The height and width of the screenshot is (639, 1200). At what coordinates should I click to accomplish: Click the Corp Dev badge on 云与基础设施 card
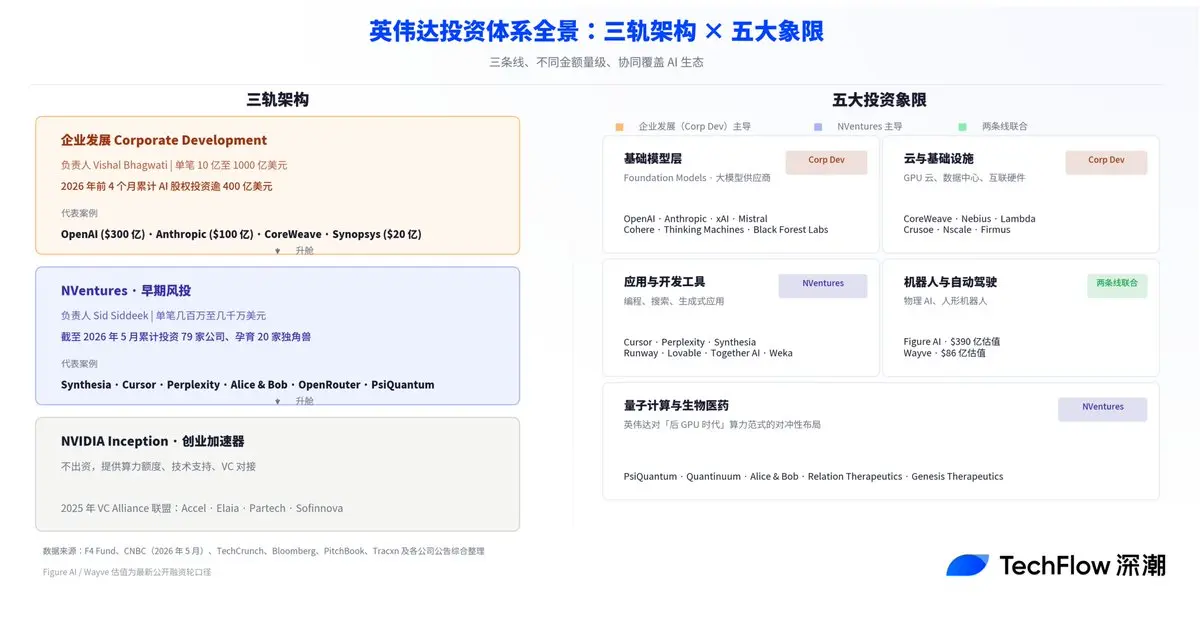pos(1106,162)
